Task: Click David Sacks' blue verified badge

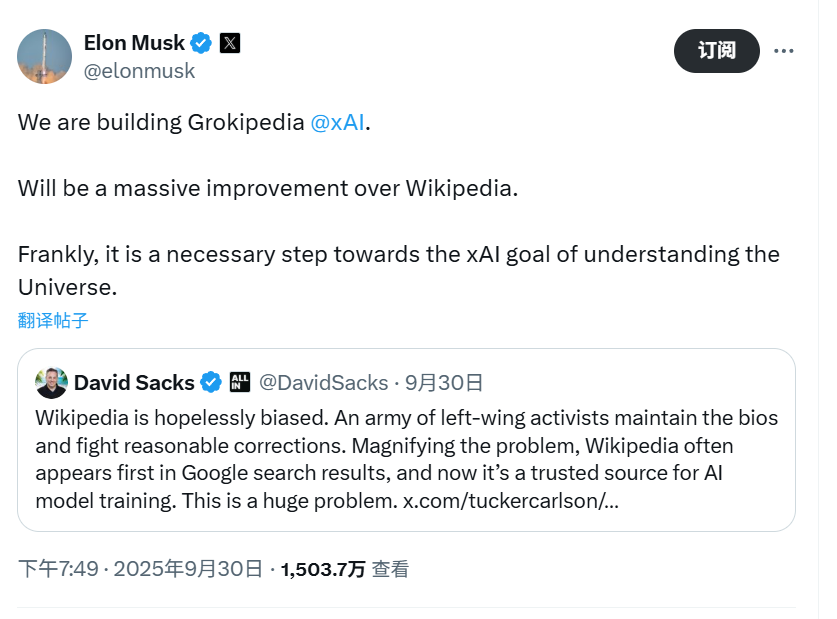Action: (x=211, y=382)
